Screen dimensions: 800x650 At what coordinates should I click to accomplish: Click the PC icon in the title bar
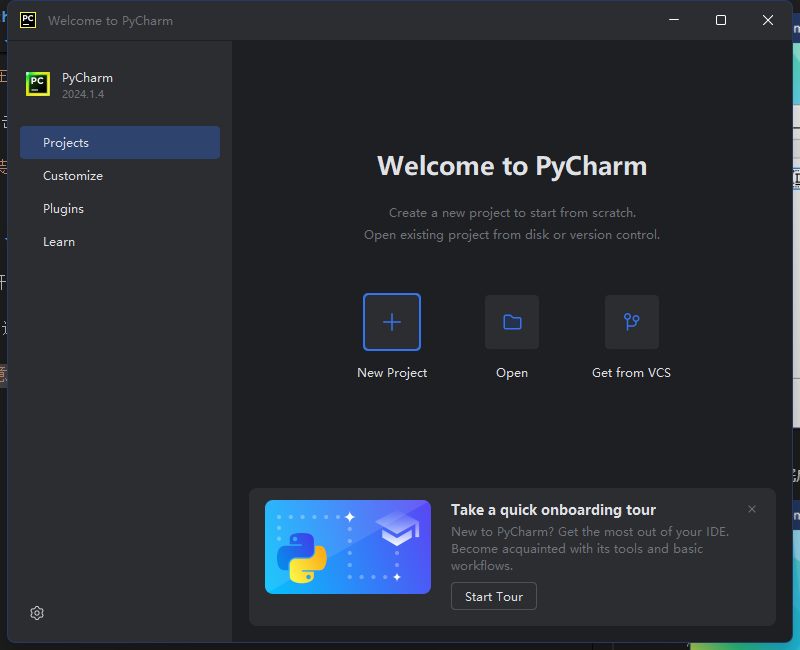point(27,19)
